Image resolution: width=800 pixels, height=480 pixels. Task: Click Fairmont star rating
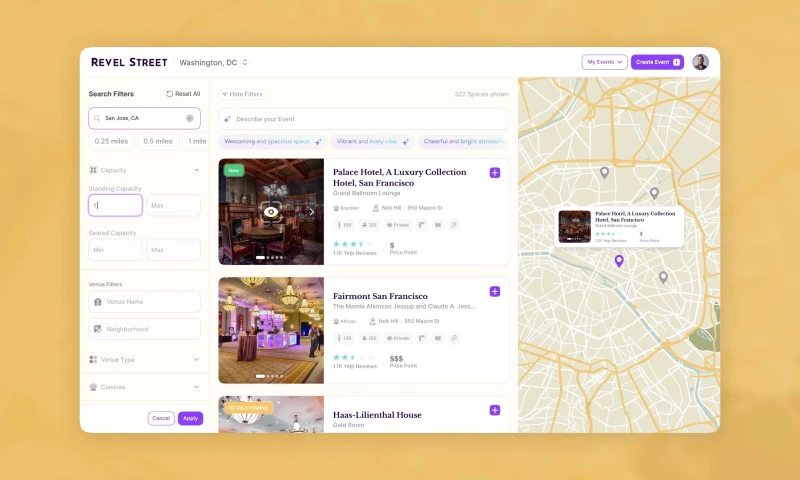[x=353, y=358]
